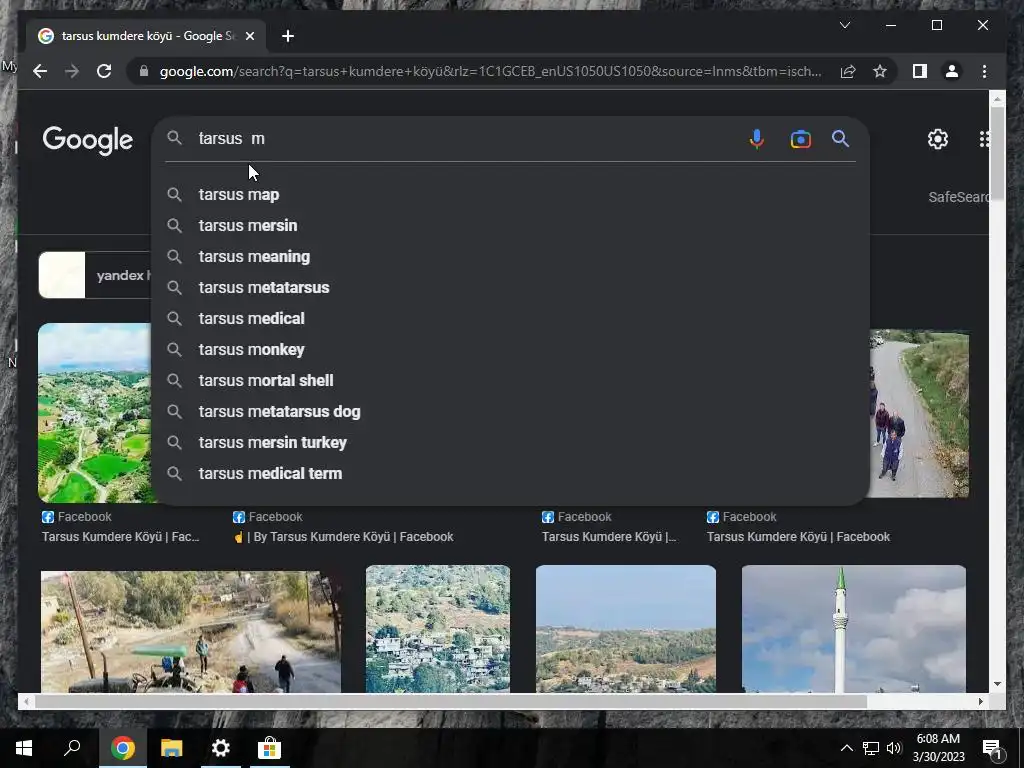Choose suggestion 'tarsus metatarsus dog'
The height and width of the screenshot is (768, 1024).
[x=280, y=411]
